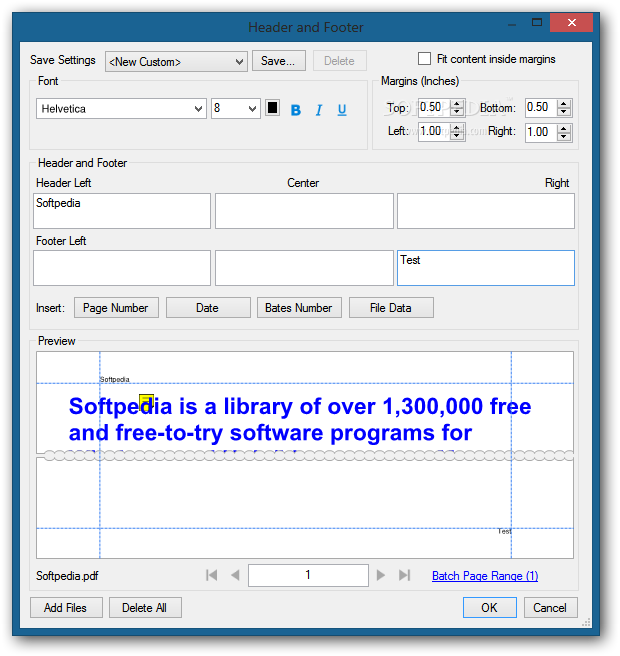Click the Save... button
Viewport: 620px width, 656px height.
point(279,61)
